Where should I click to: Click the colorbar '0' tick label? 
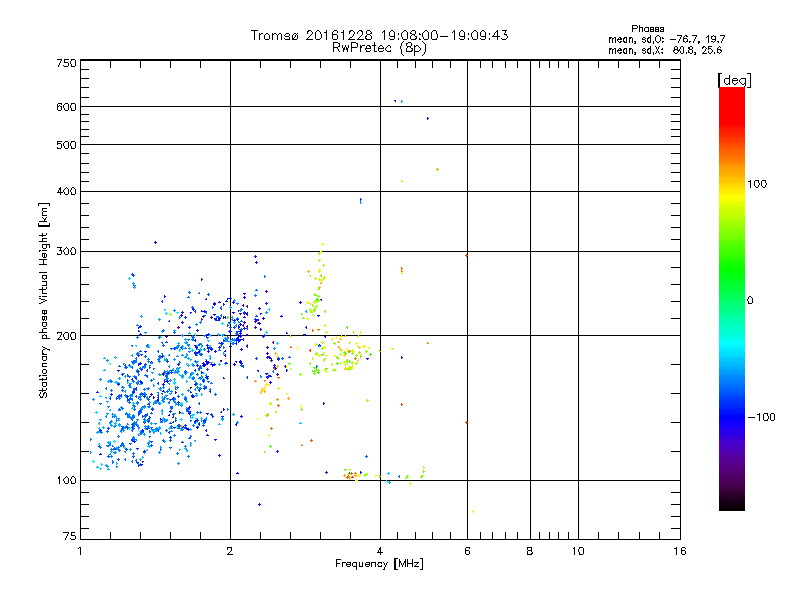pos(750,301)
